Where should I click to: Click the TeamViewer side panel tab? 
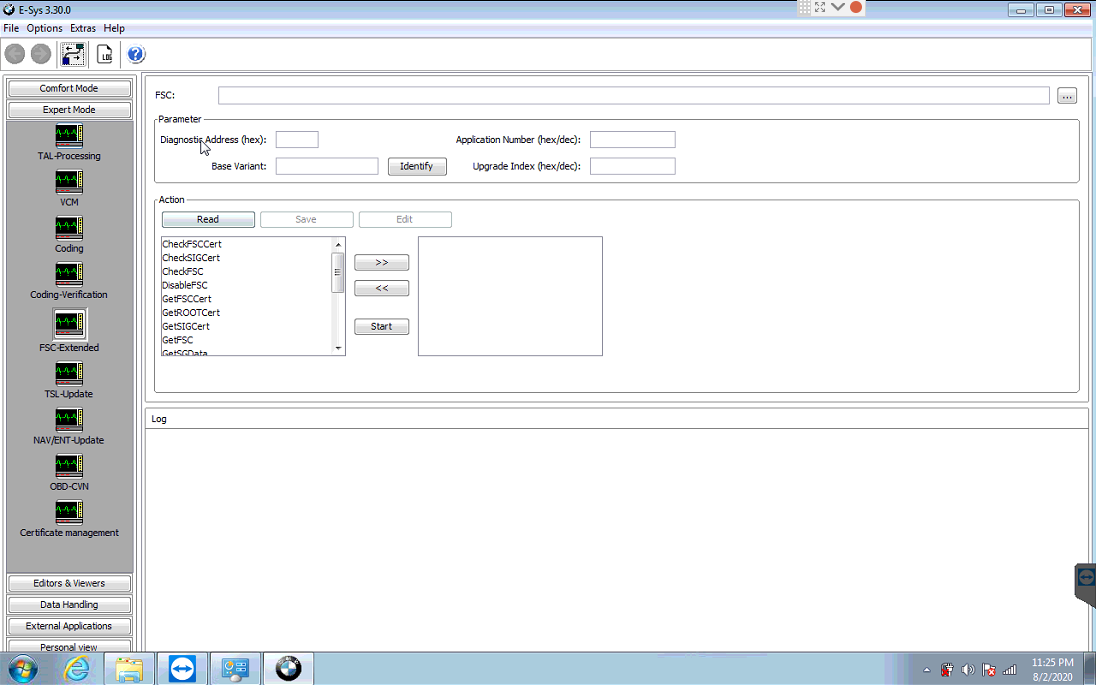click(x=1085, y=584)
